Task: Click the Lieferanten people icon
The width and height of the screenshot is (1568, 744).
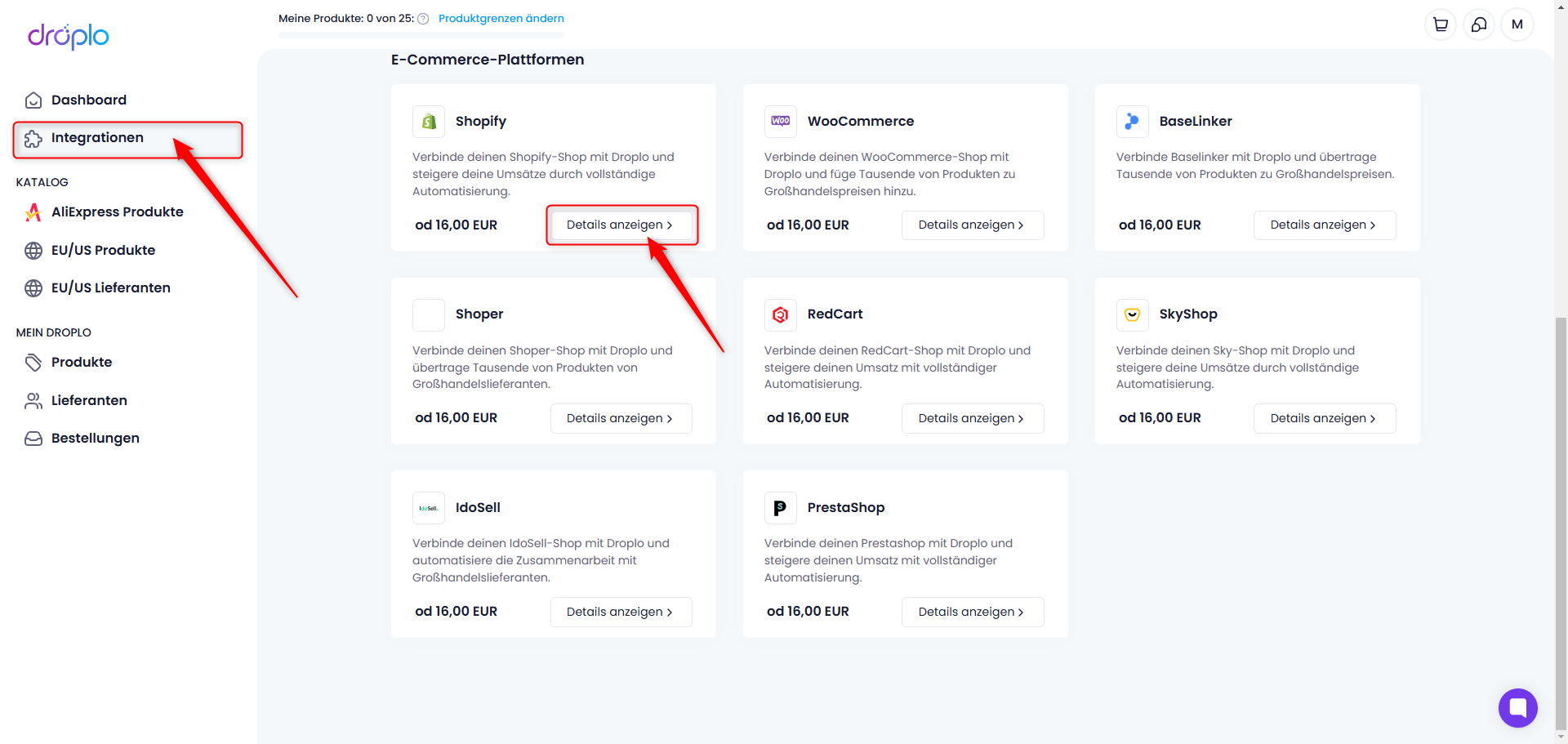Action: pos(33,401)
